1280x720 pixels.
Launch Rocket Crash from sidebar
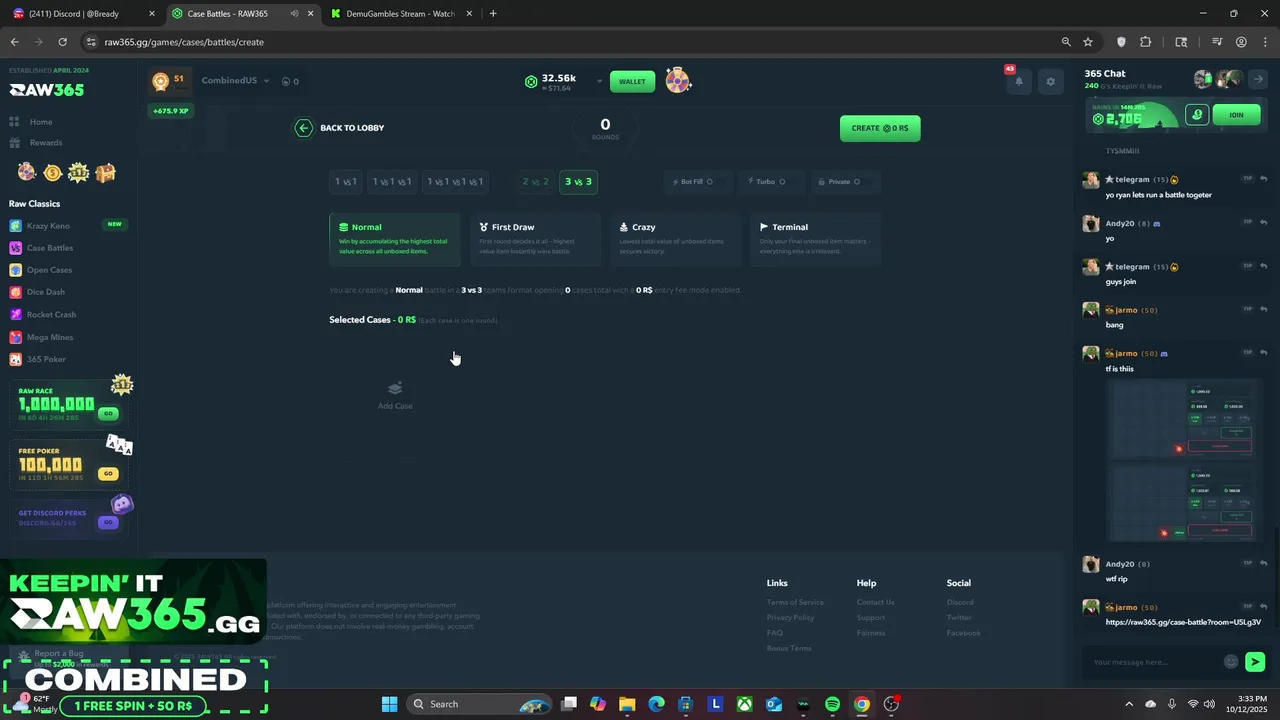(51, 315)
